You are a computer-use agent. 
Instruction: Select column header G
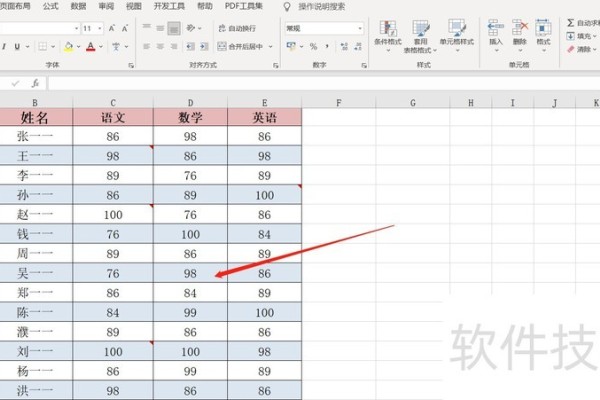pos(412,103)
